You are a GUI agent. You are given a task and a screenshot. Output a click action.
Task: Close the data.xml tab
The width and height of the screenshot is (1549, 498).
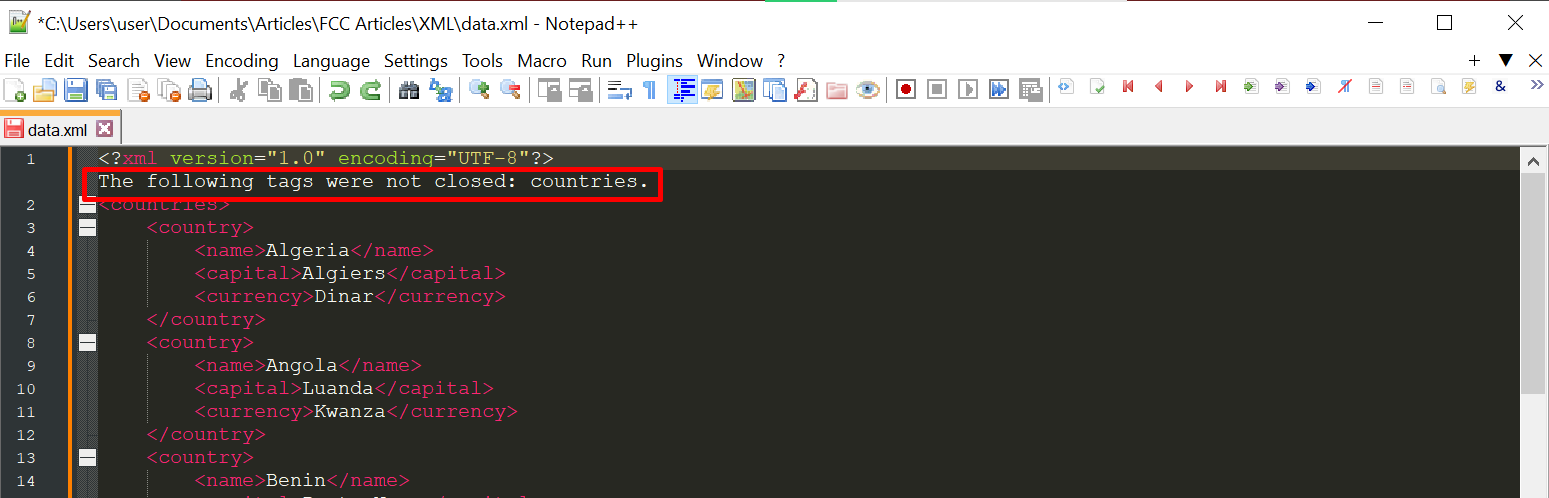104,129
